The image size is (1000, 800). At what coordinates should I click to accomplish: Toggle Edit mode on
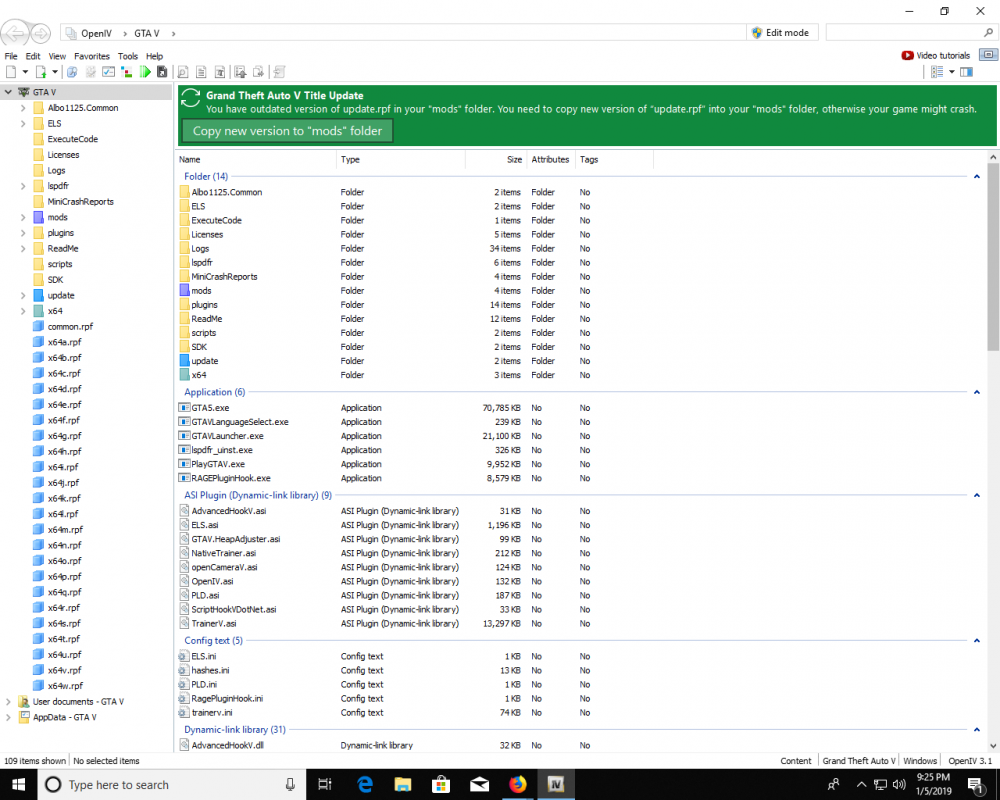pyautogui.click(x=779, y=33)
